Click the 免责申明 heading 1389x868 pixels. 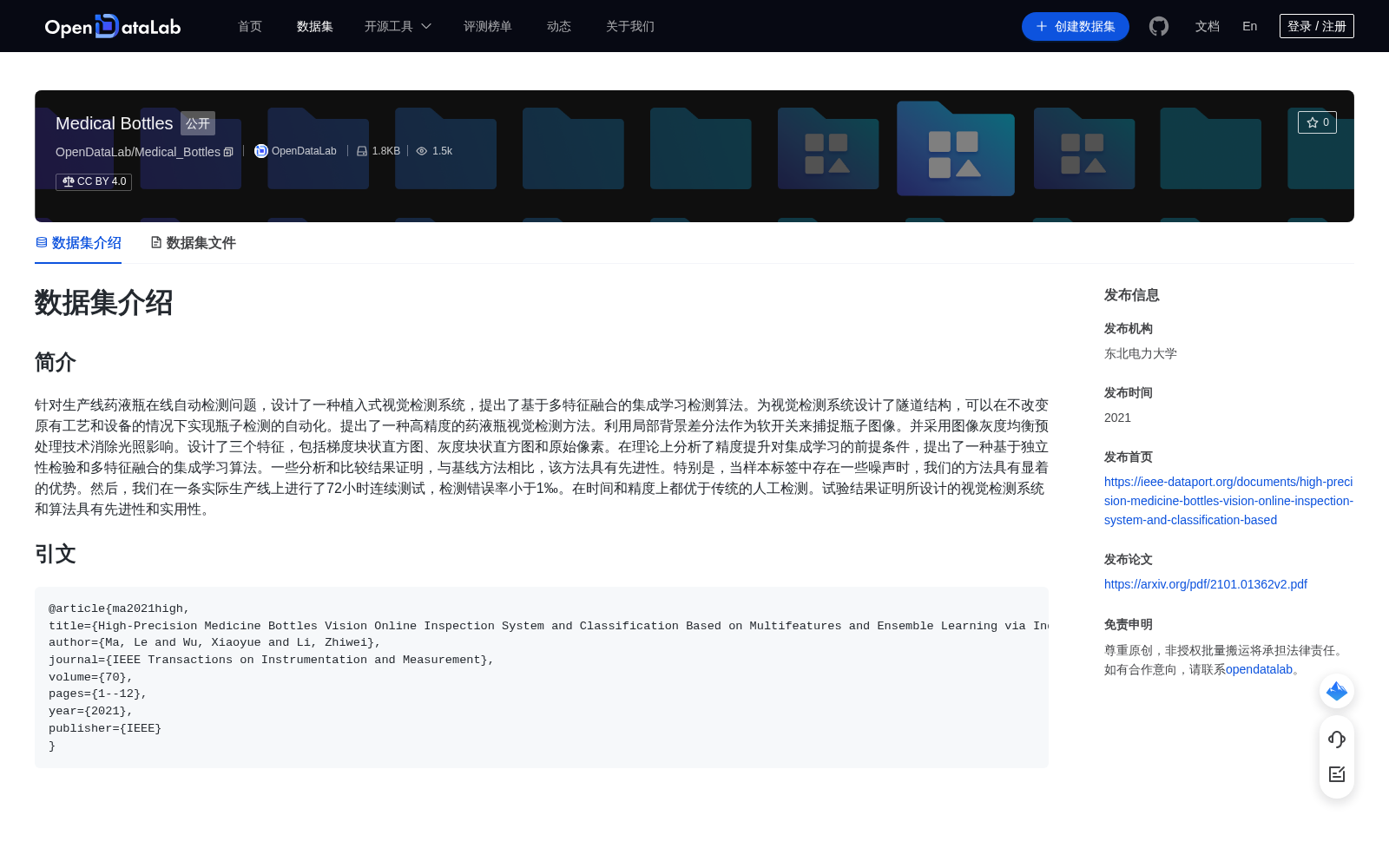coord(1129,624)
